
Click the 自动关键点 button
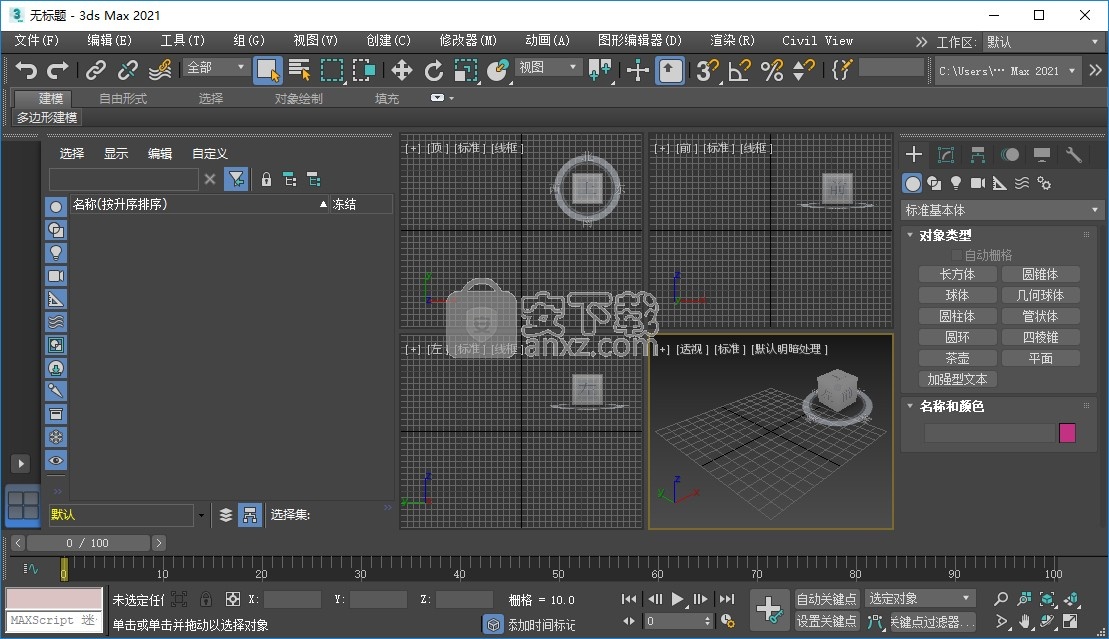[x=827, y=599]
